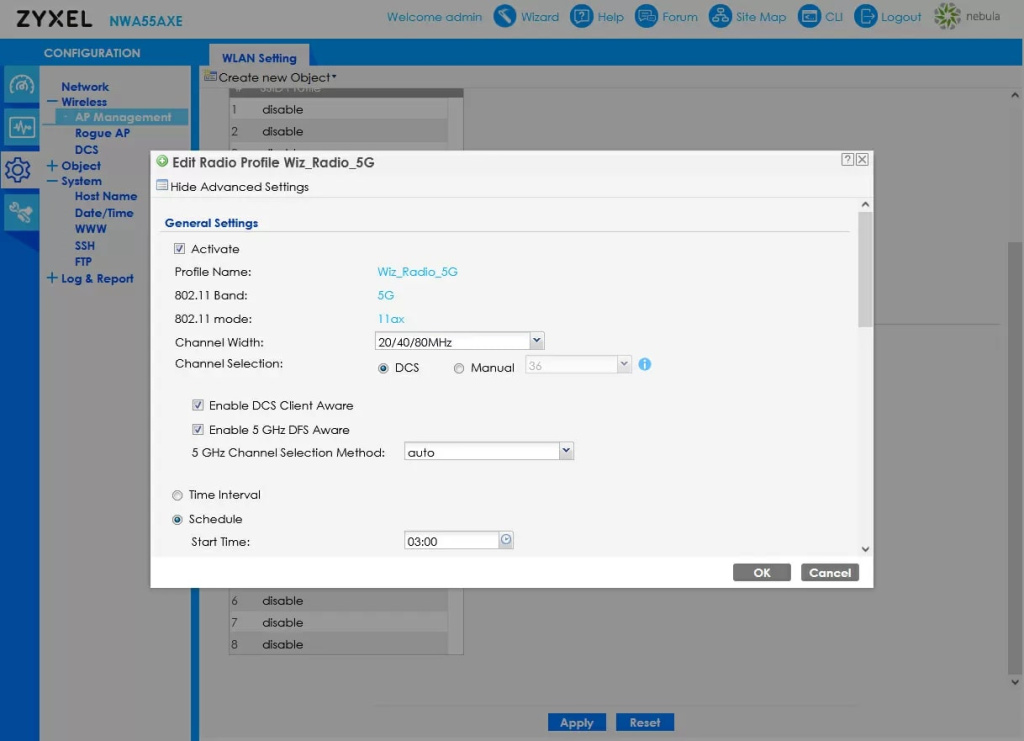Disable the DCS Client Aware checkbox
The image size is (1024, 741).
coord(198,406)
